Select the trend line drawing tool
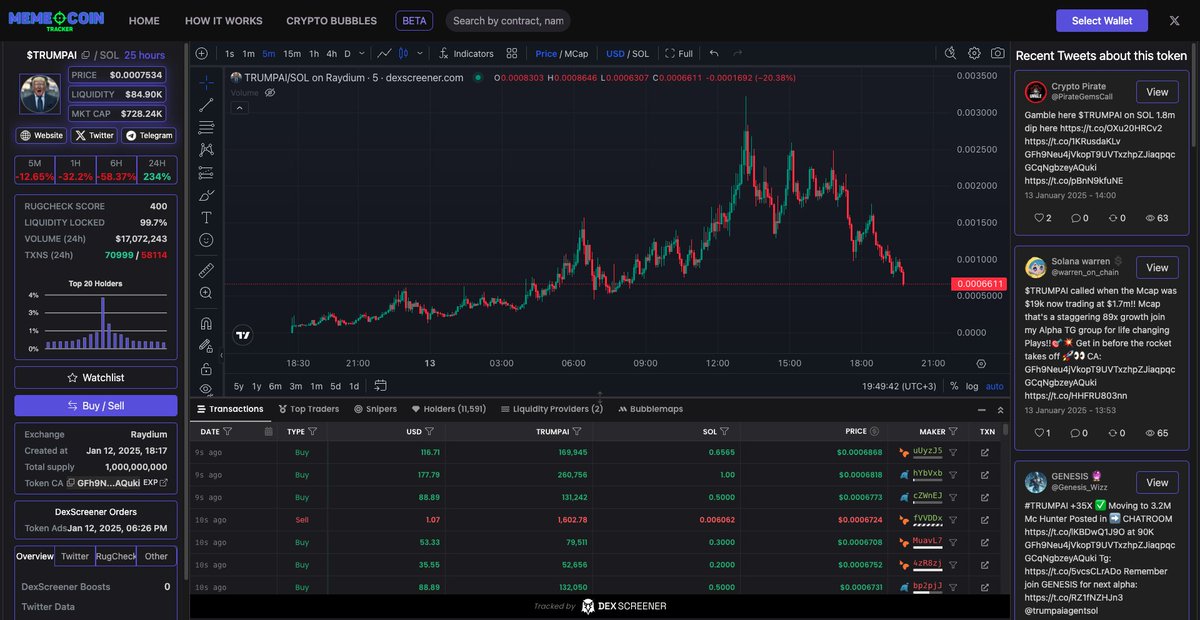This screenshot has height=620, width=1200. click(x=206, y=104)
